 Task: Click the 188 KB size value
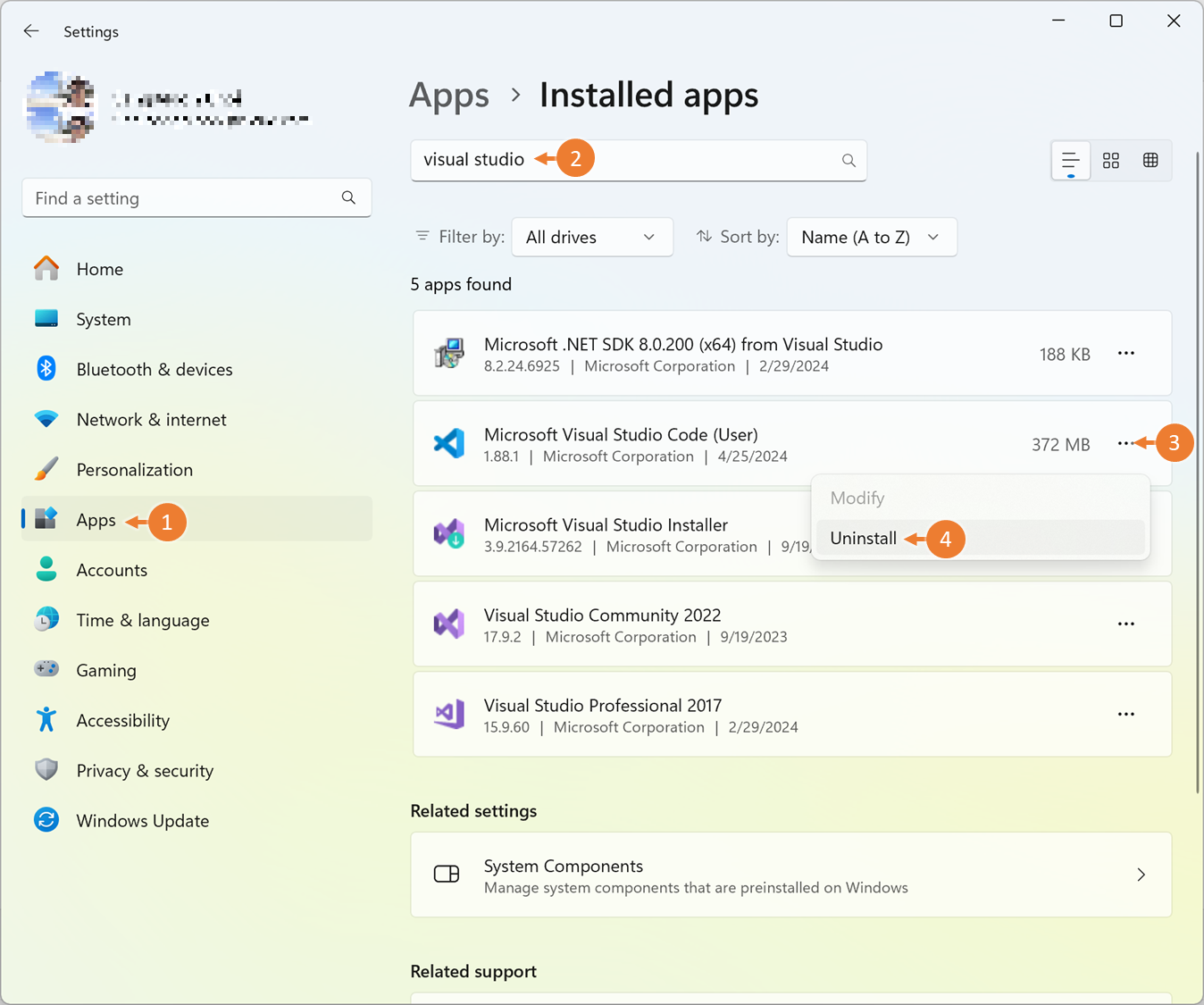pos(1065,355)
